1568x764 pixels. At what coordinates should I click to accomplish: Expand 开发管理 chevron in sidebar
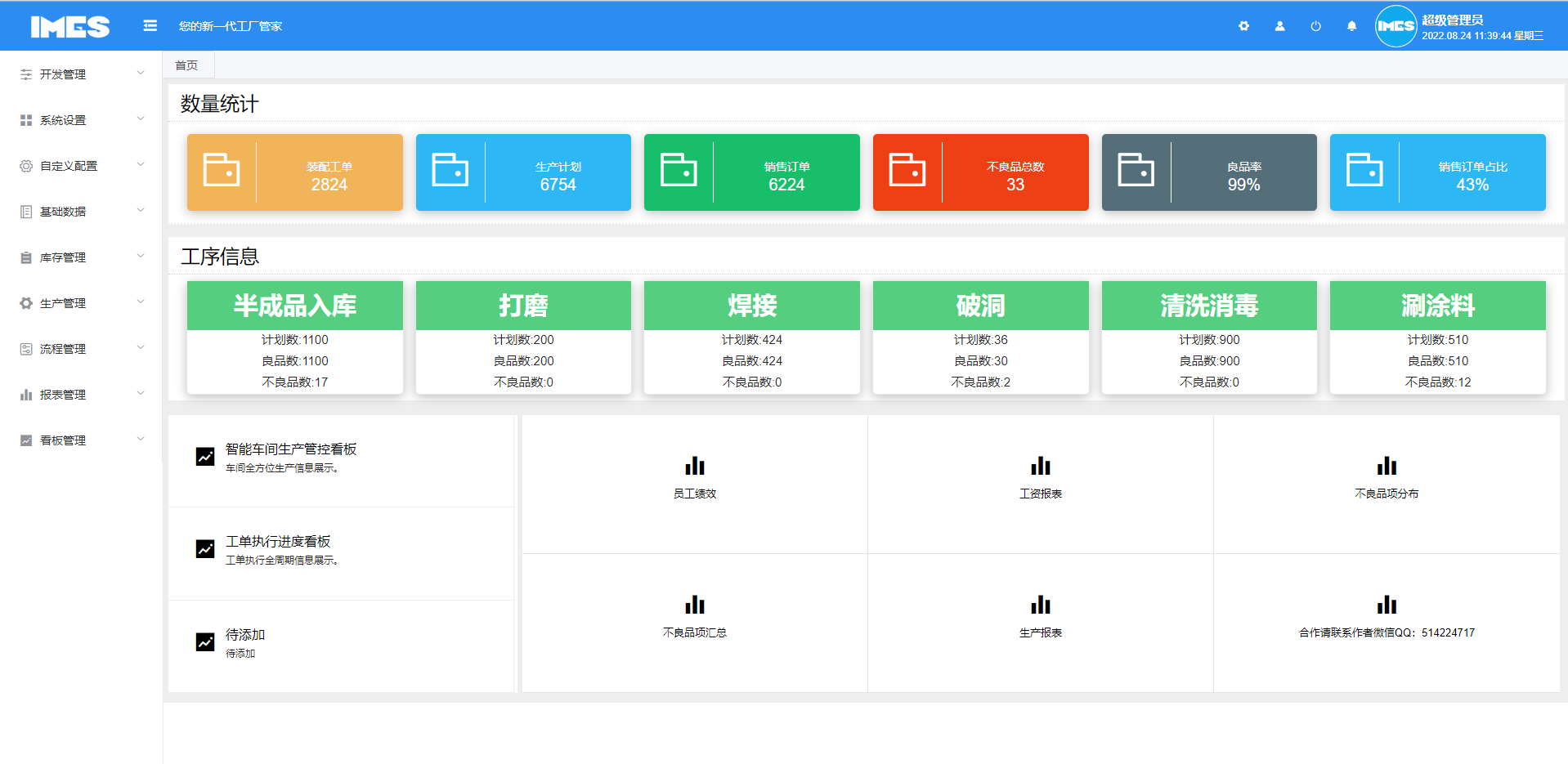(x=141, y=74)
